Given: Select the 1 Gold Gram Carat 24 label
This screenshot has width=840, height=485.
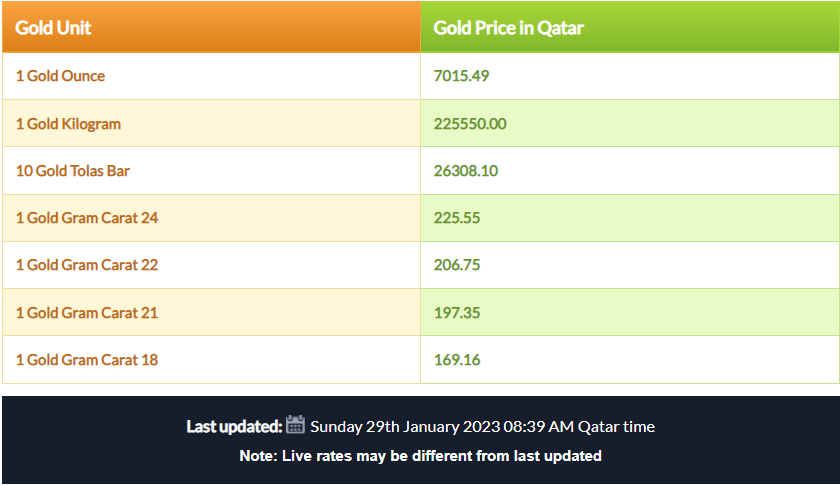Looking at the screenshot, I should click(x=87, y=218).
